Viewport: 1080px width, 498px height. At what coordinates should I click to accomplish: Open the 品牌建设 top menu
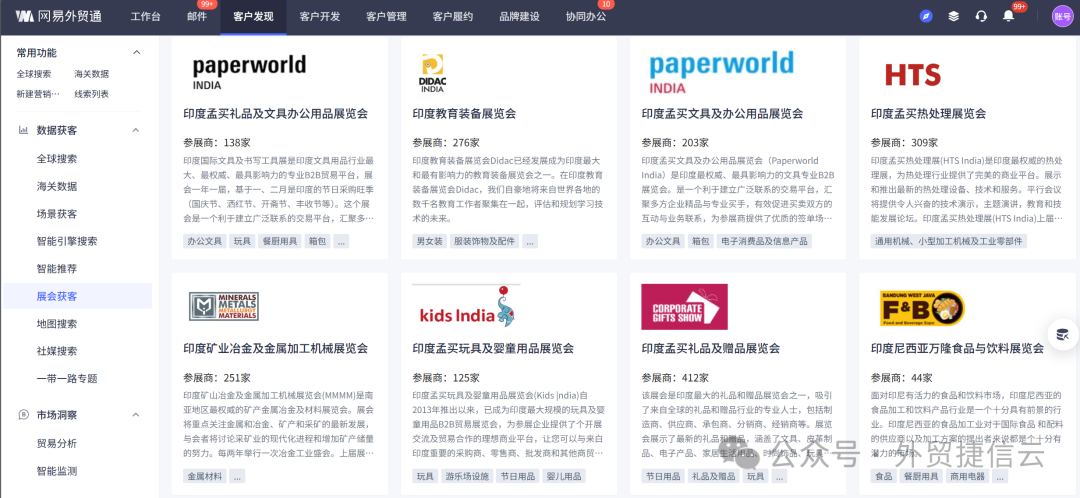pyautogui.click(x=519, y=17)
